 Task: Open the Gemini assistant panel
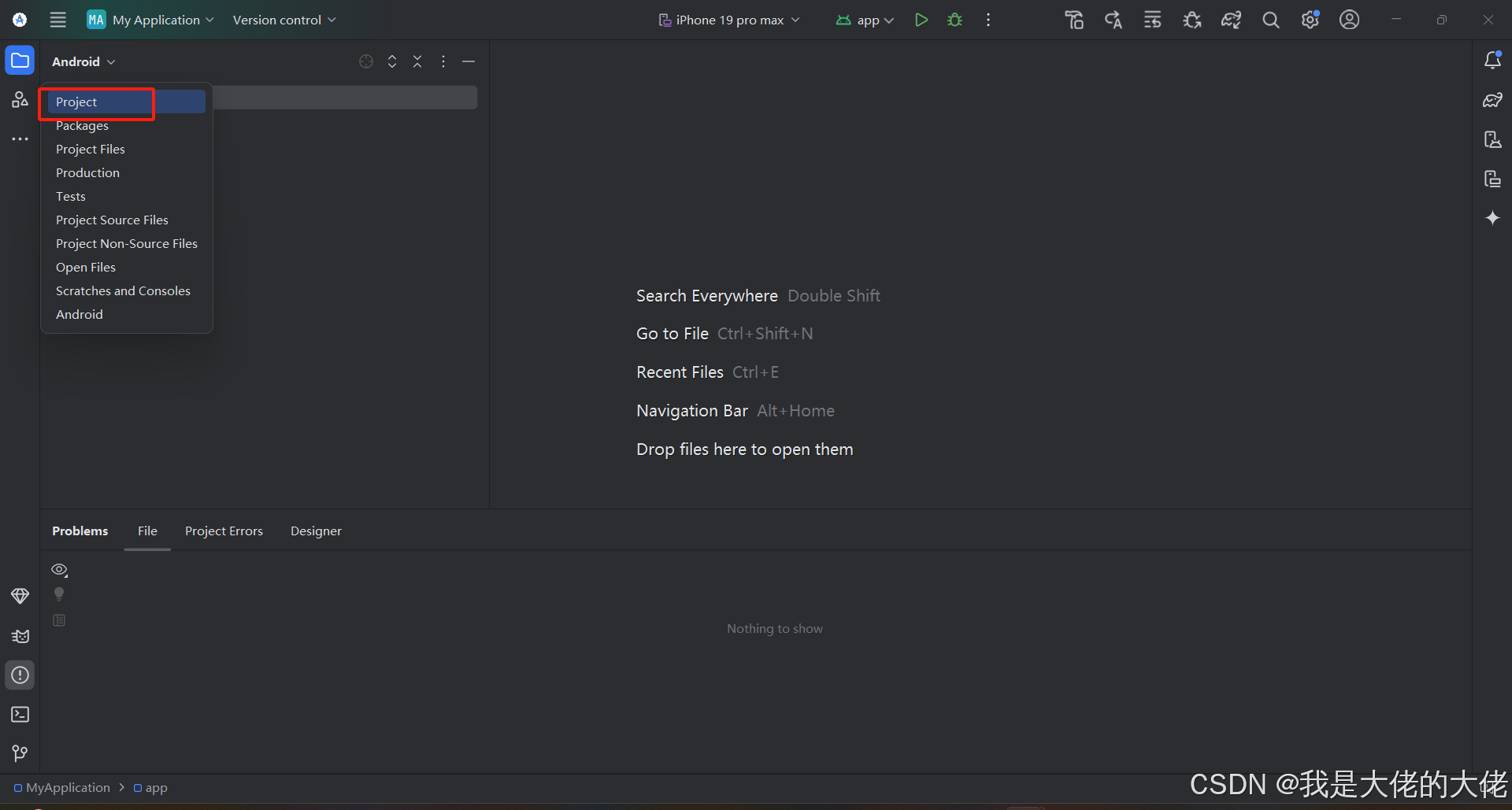tap(1493, 218)
